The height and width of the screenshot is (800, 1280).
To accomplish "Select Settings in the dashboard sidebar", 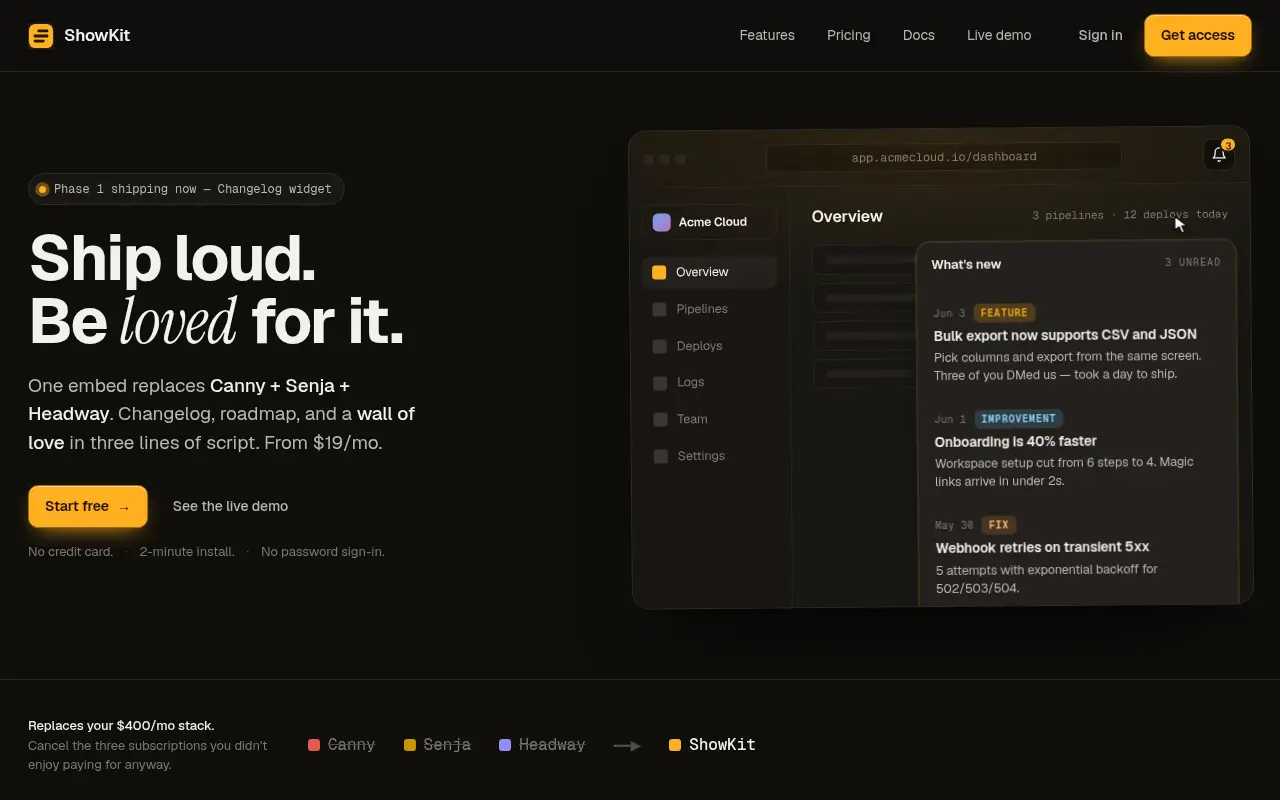I will 710,456.
